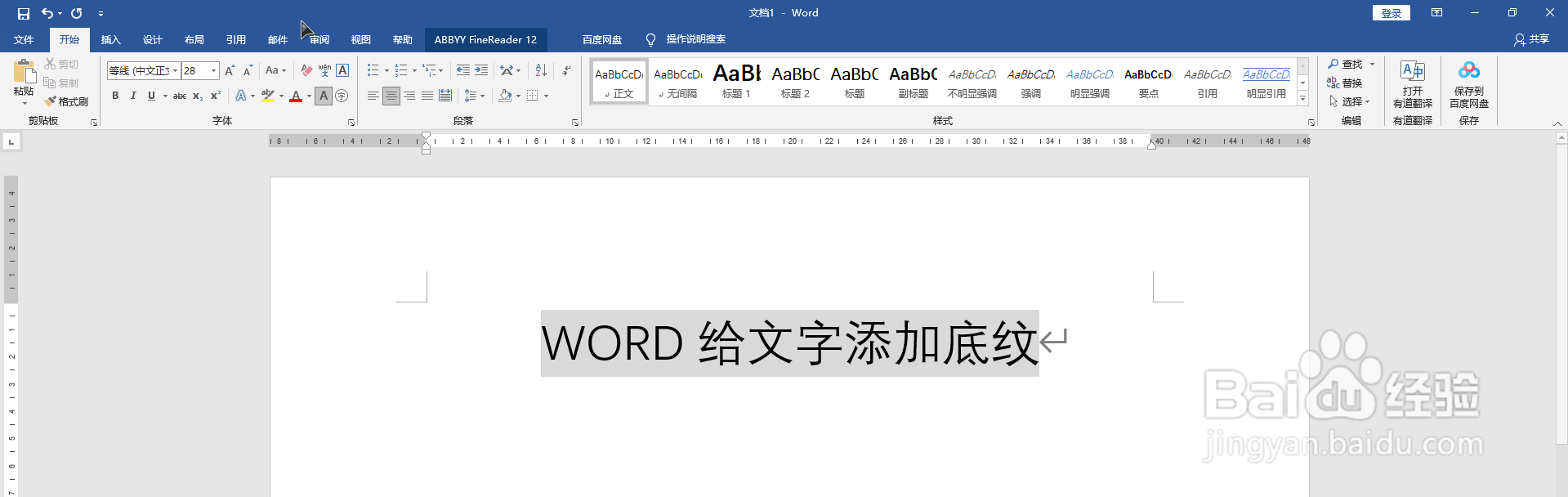Open the 文件 (File) menu
This screenshot has width=1568, height=497.
click(24, 39)
